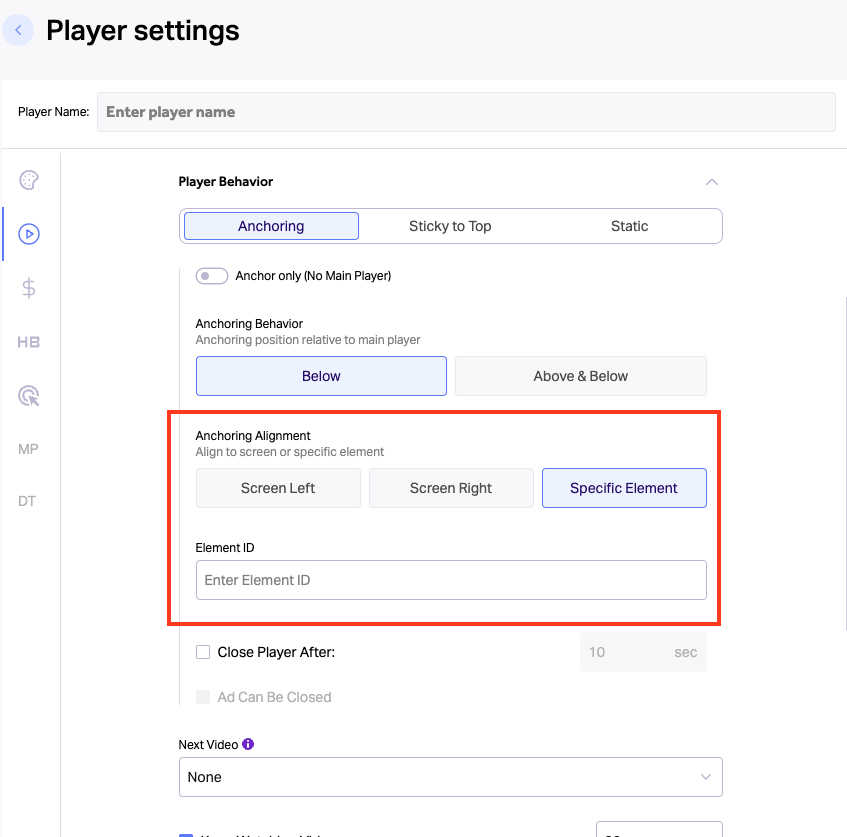Open the play-circle player section in sidebar

(29, 234)
